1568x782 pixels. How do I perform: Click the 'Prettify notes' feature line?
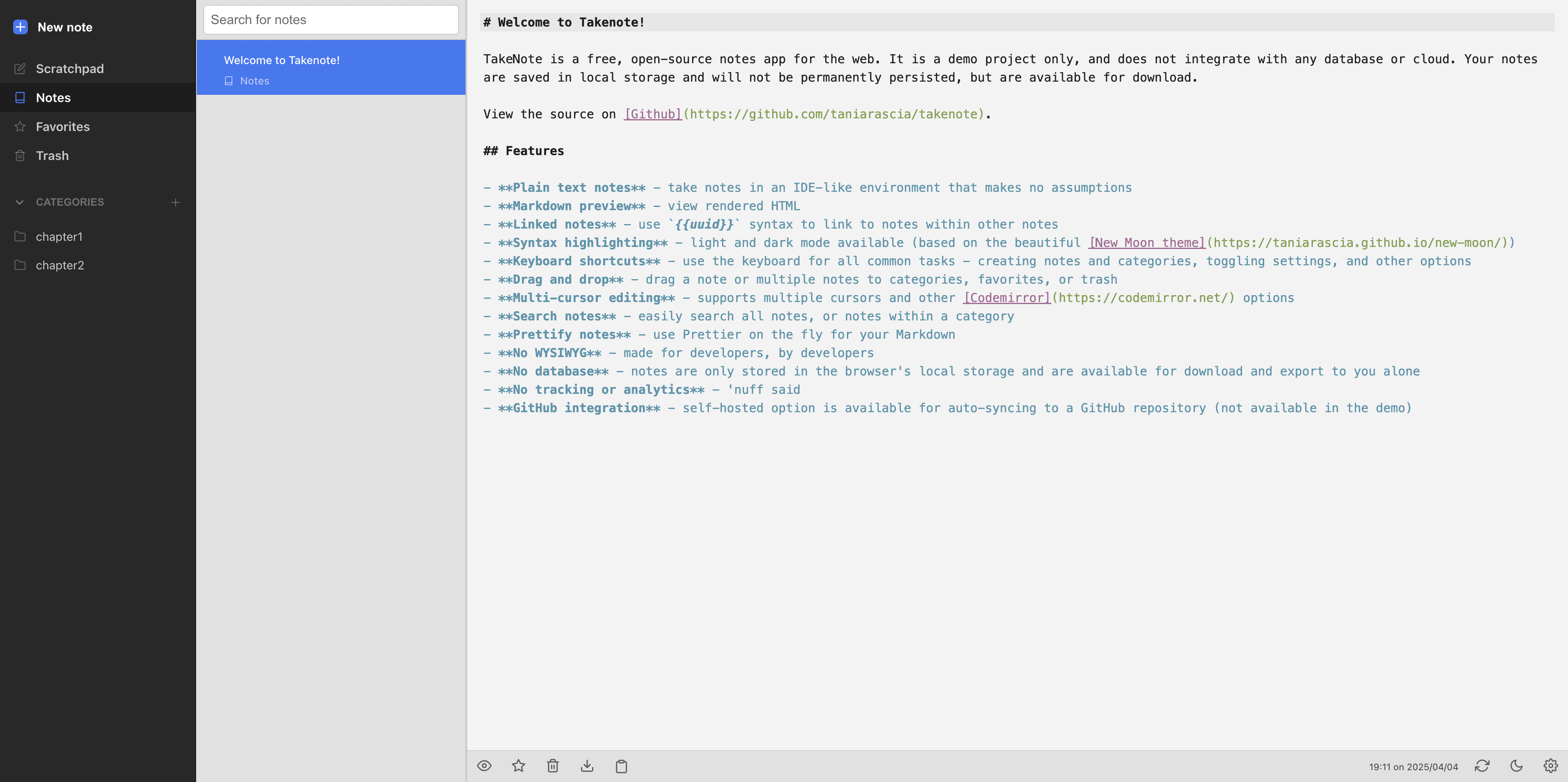tap(719, 334)
